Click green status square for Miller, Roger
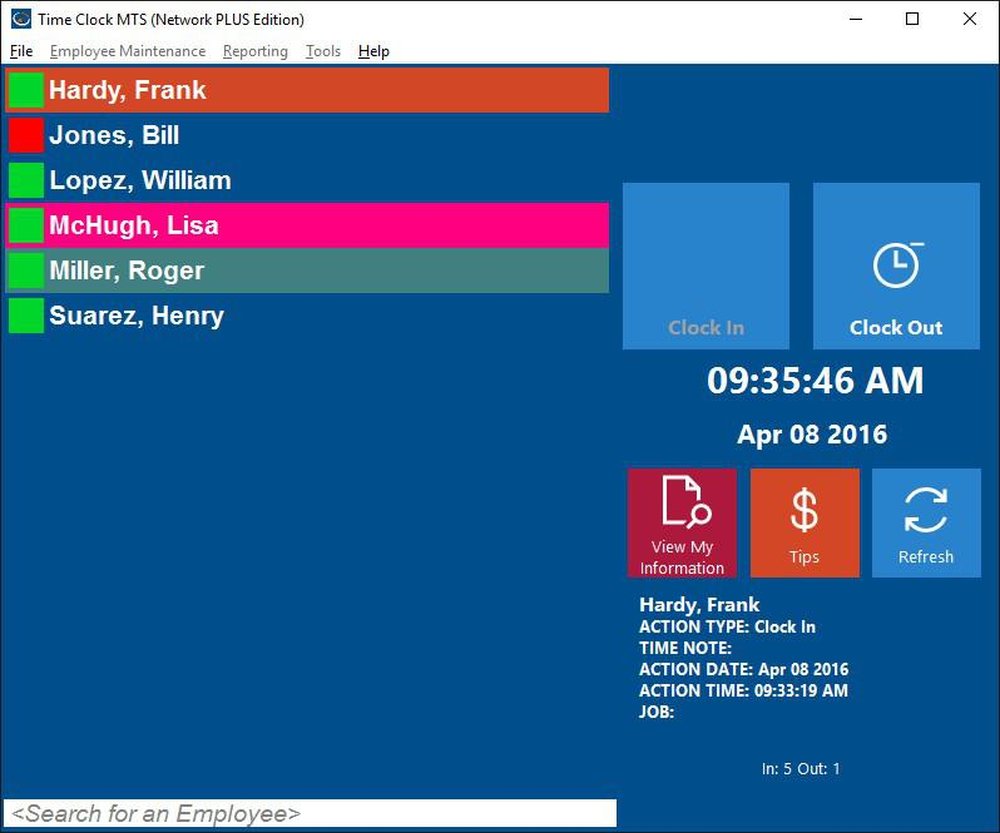This screenshot has width=1000, height=833. click(26, 270)
